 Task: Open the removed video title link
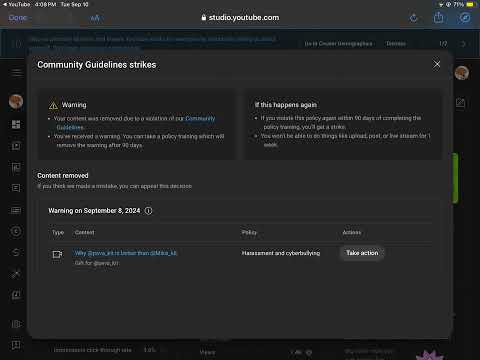126,253
